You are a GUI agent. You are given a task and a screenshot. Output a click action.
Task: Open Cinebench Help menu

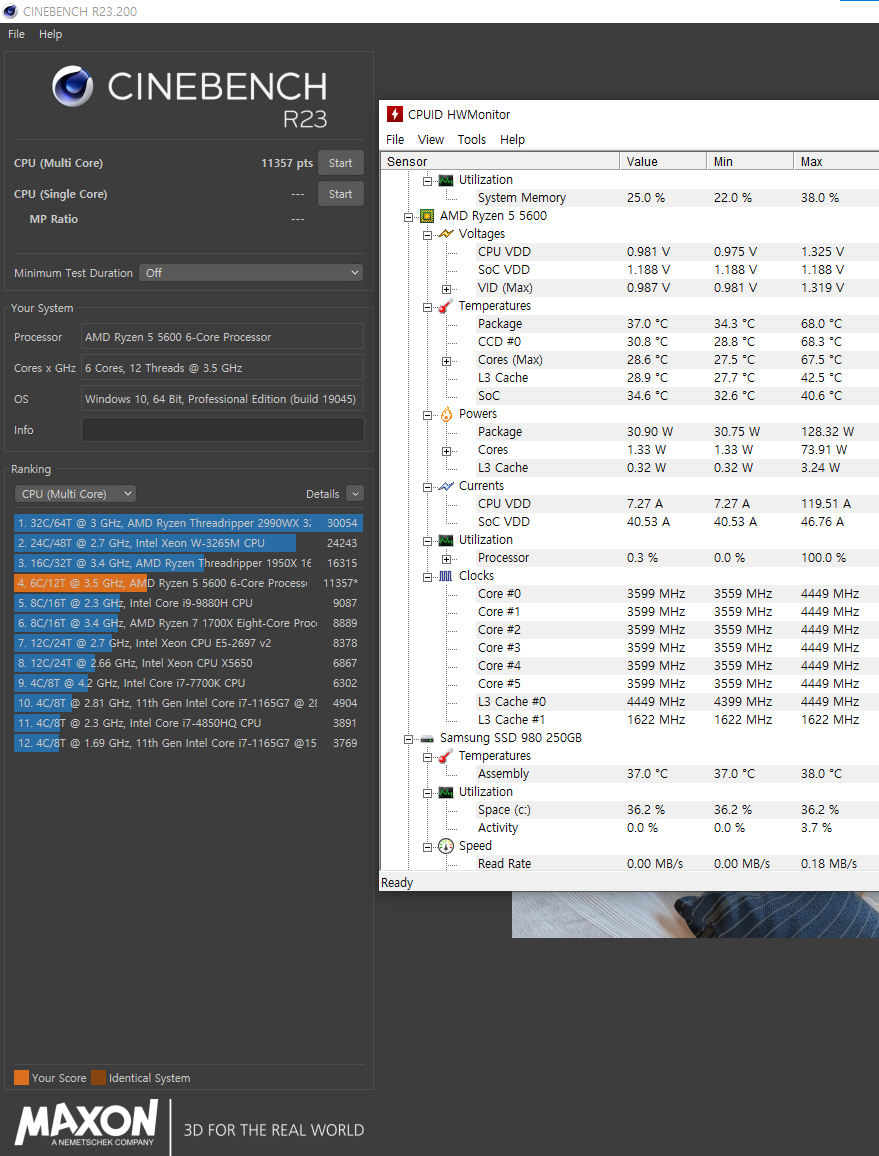(x=50, y=34)
